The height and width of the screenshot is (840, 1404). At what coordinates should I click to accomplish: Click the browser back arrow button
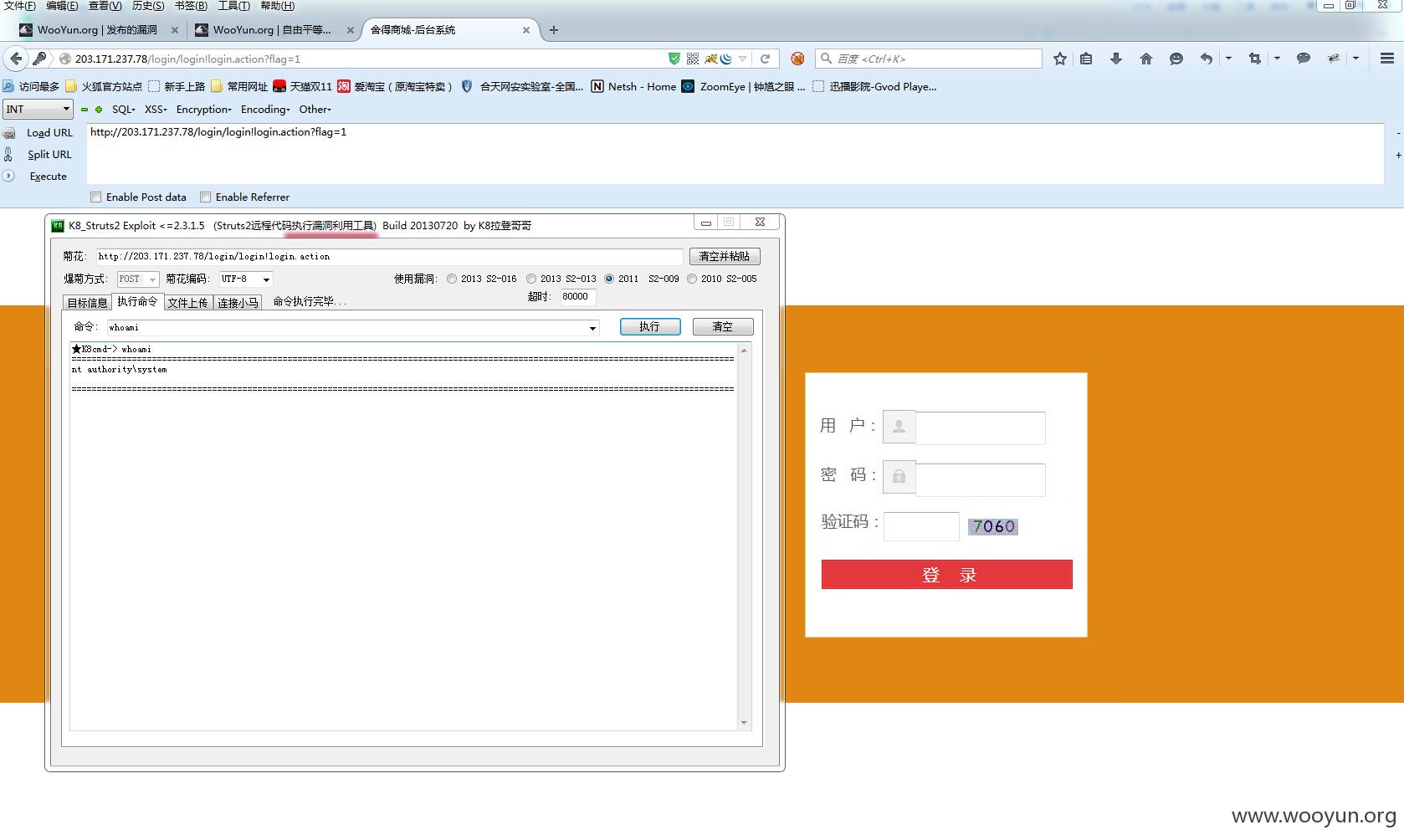pos(16,59)
